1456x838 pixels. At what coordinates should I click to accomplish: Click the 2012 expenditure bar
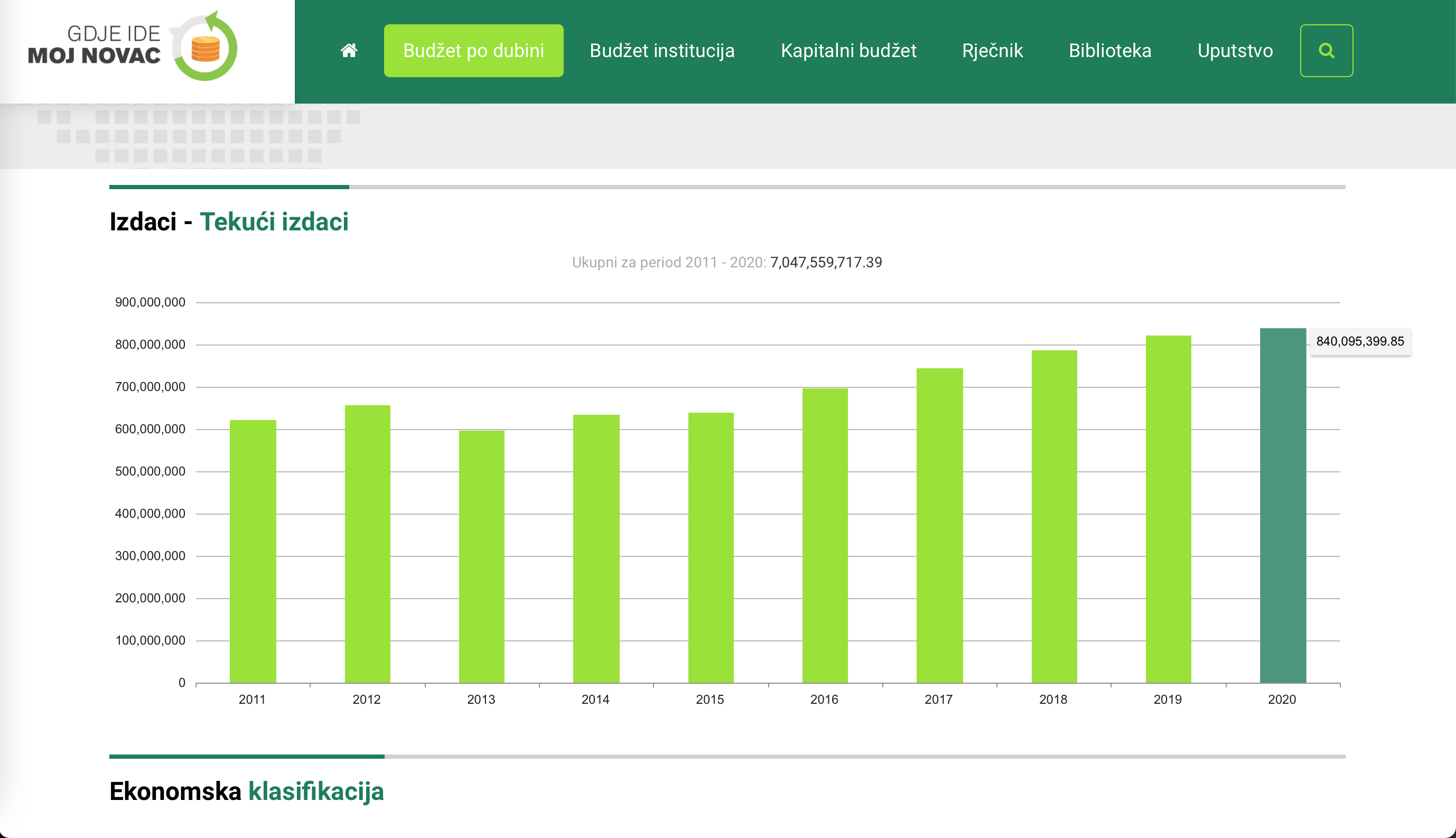pos(367,544)
